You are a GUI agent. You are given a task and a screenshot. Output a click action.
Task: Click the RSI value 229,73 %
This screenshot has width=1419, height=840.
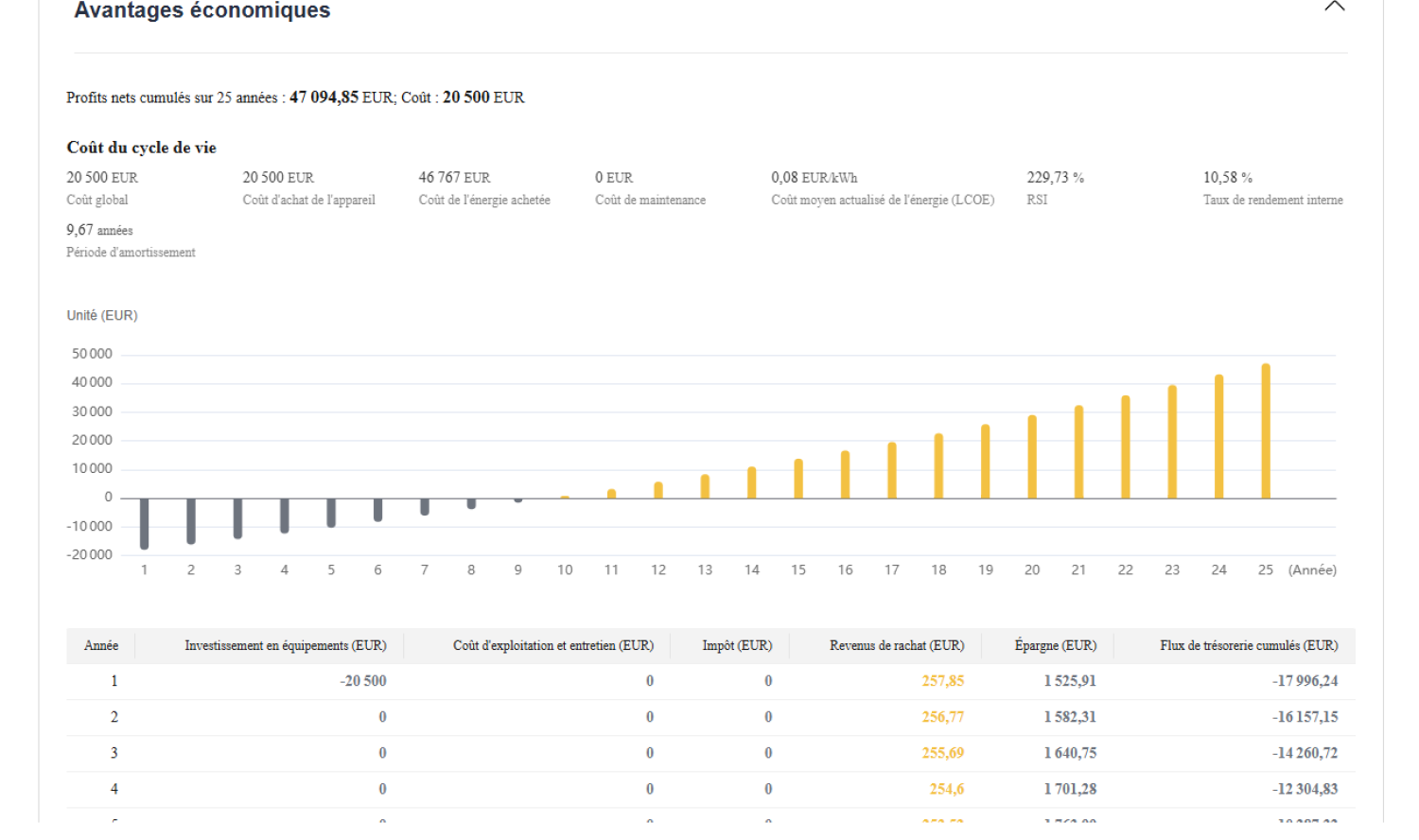1055,178
